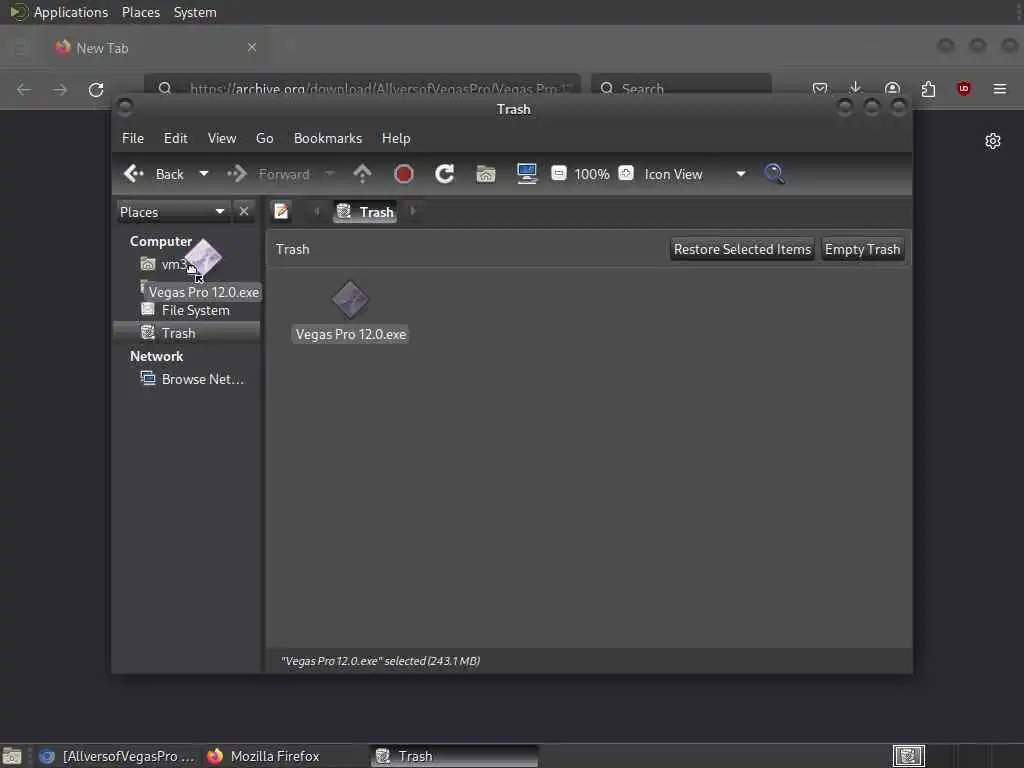Go back using the Back arrow icon
This screenshot has width=1024, height=768.
pos(134,174)
